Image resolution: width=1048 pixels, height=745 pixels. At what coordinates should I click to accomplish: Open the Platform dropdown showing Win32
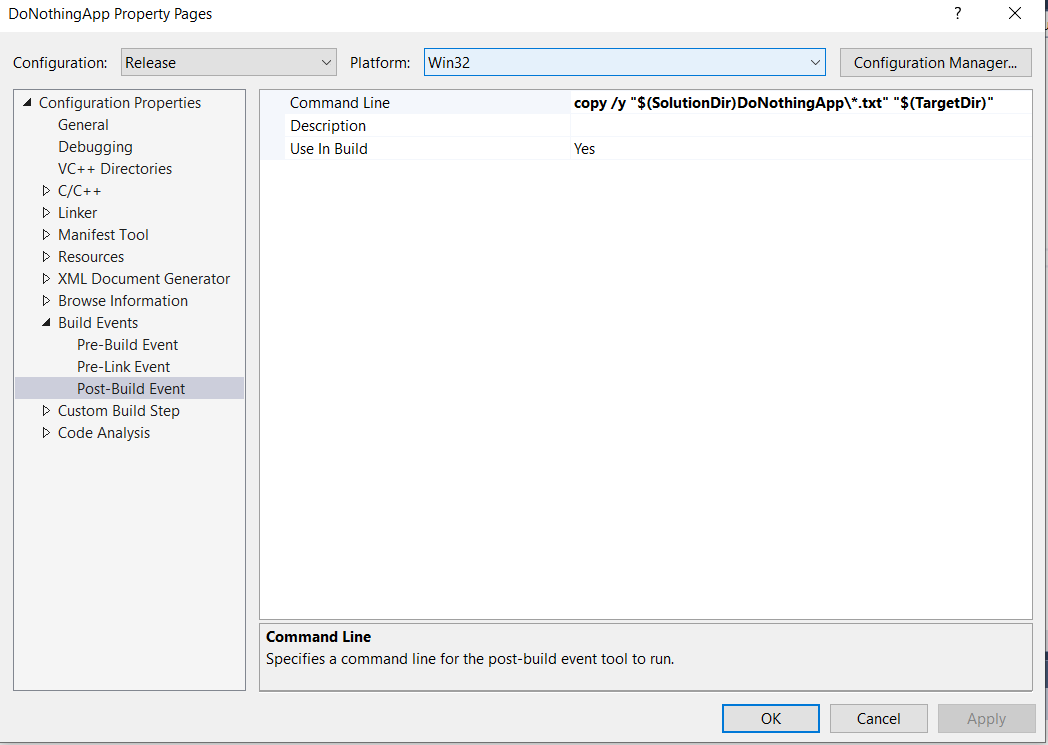pos(624,63)
